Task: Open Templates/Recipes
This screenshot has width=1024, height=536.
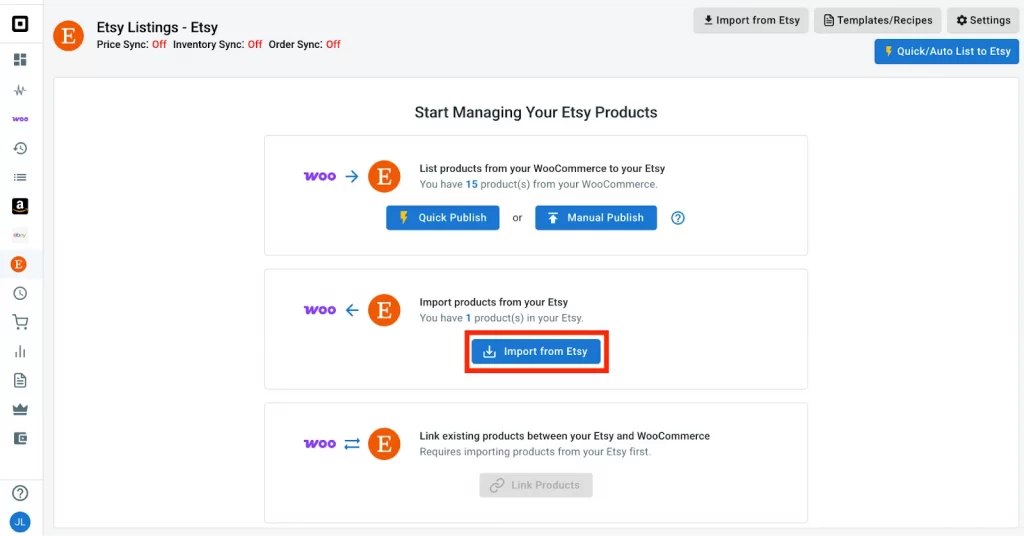Action: click(x=878, y=20)
